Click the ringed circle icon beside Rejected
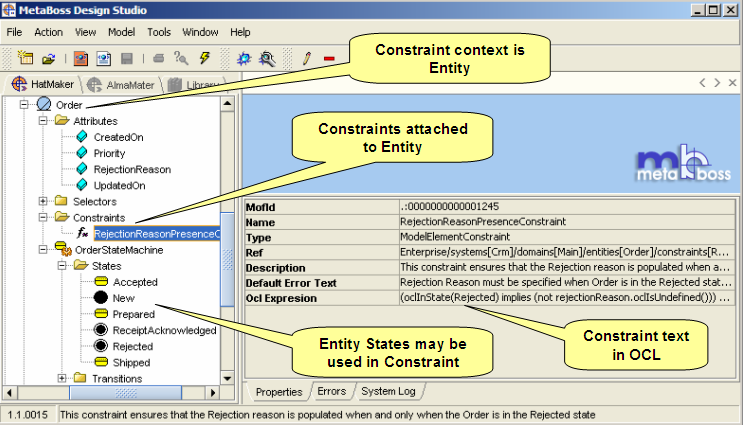The image size is (743, 425). [x=100, y=346]
